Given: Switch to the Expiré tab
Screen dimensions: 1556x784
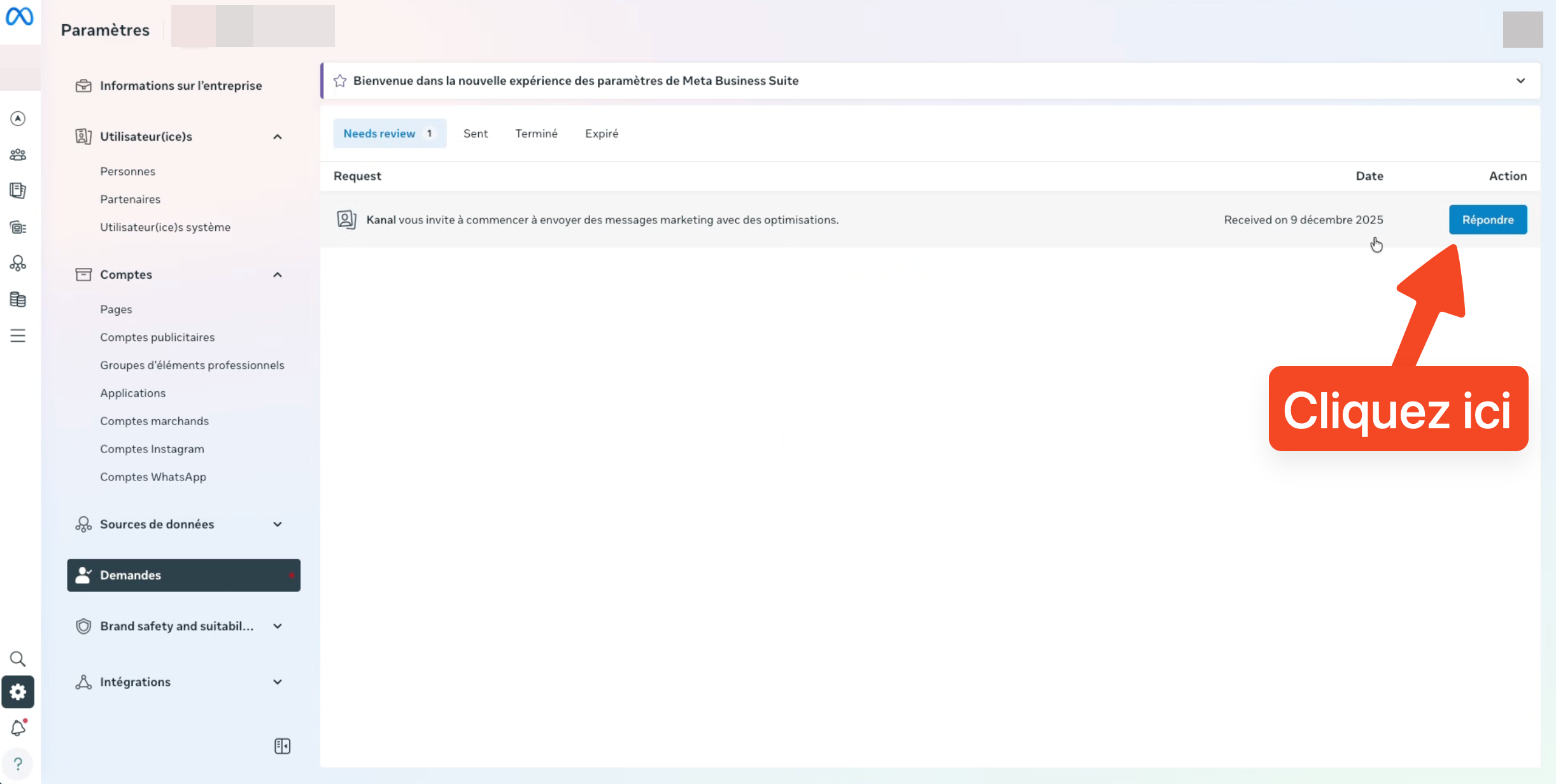Looking at the screenshot, I should [x=601, y=134].
